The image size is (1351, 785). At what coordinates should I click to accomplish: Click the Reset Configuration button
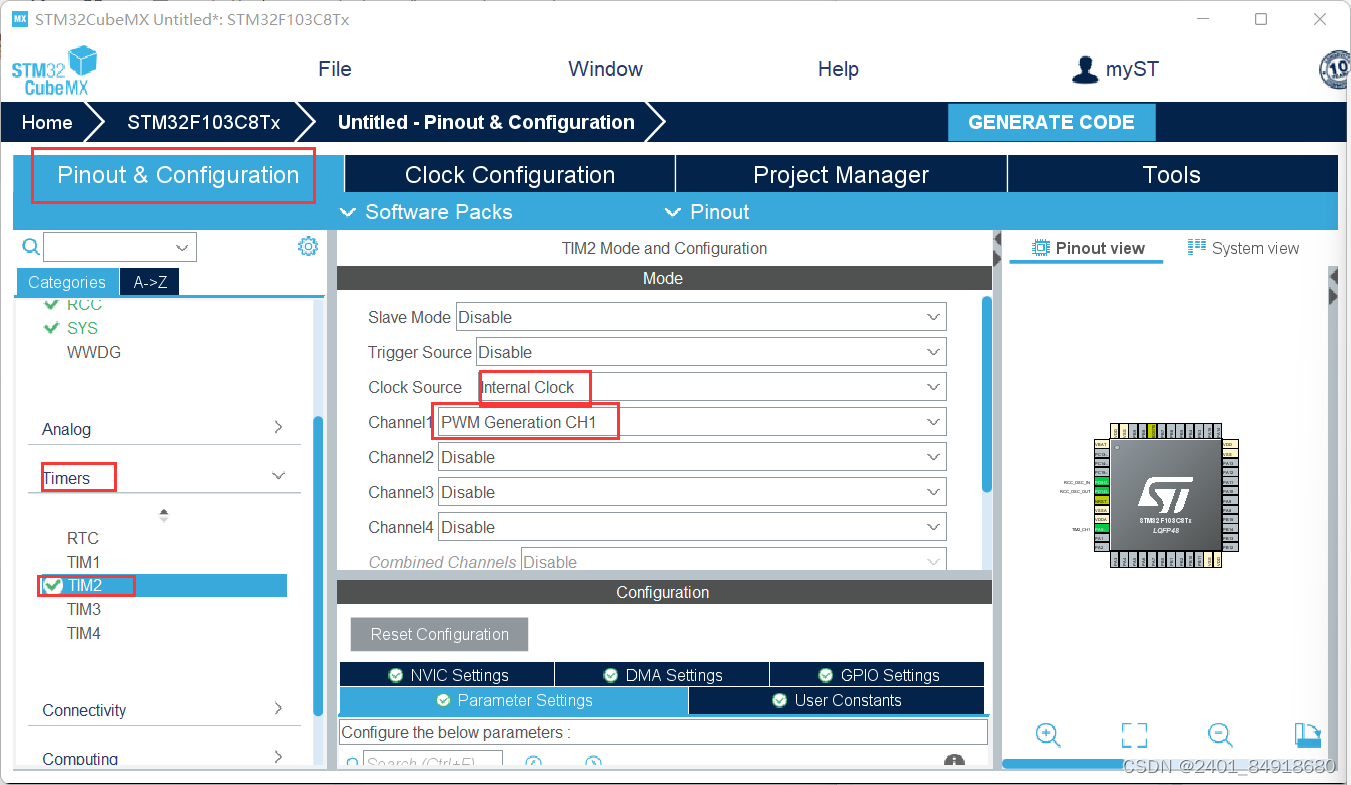tap(439, 634)
